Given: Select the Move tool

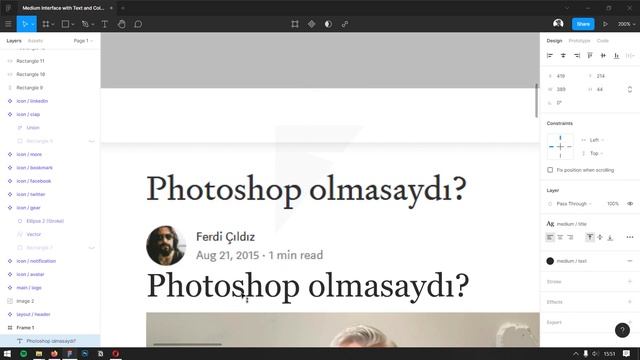Looking at the screenshot, I should click(24, 24).
